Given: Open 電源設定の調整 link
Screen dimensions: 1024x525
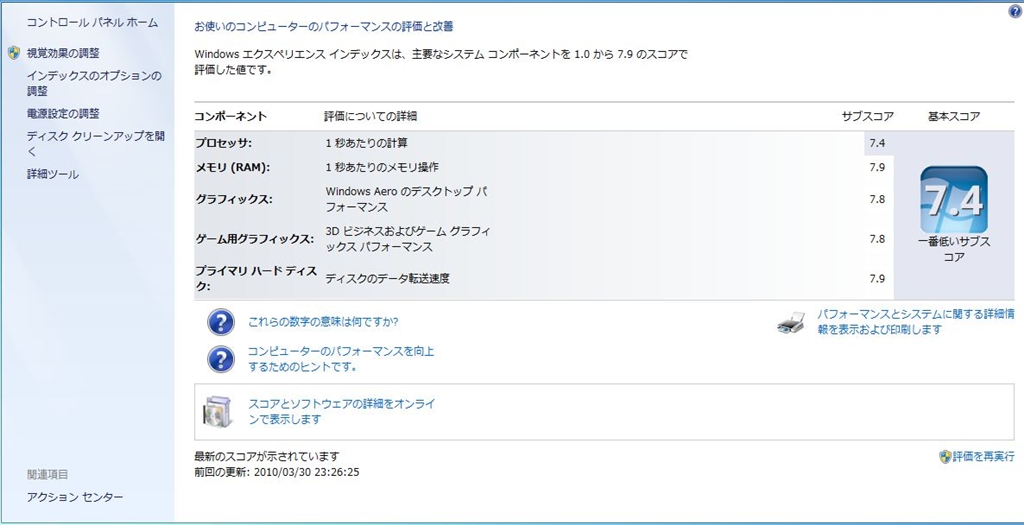Looking at the screenshot, I should tap(63, 114).
